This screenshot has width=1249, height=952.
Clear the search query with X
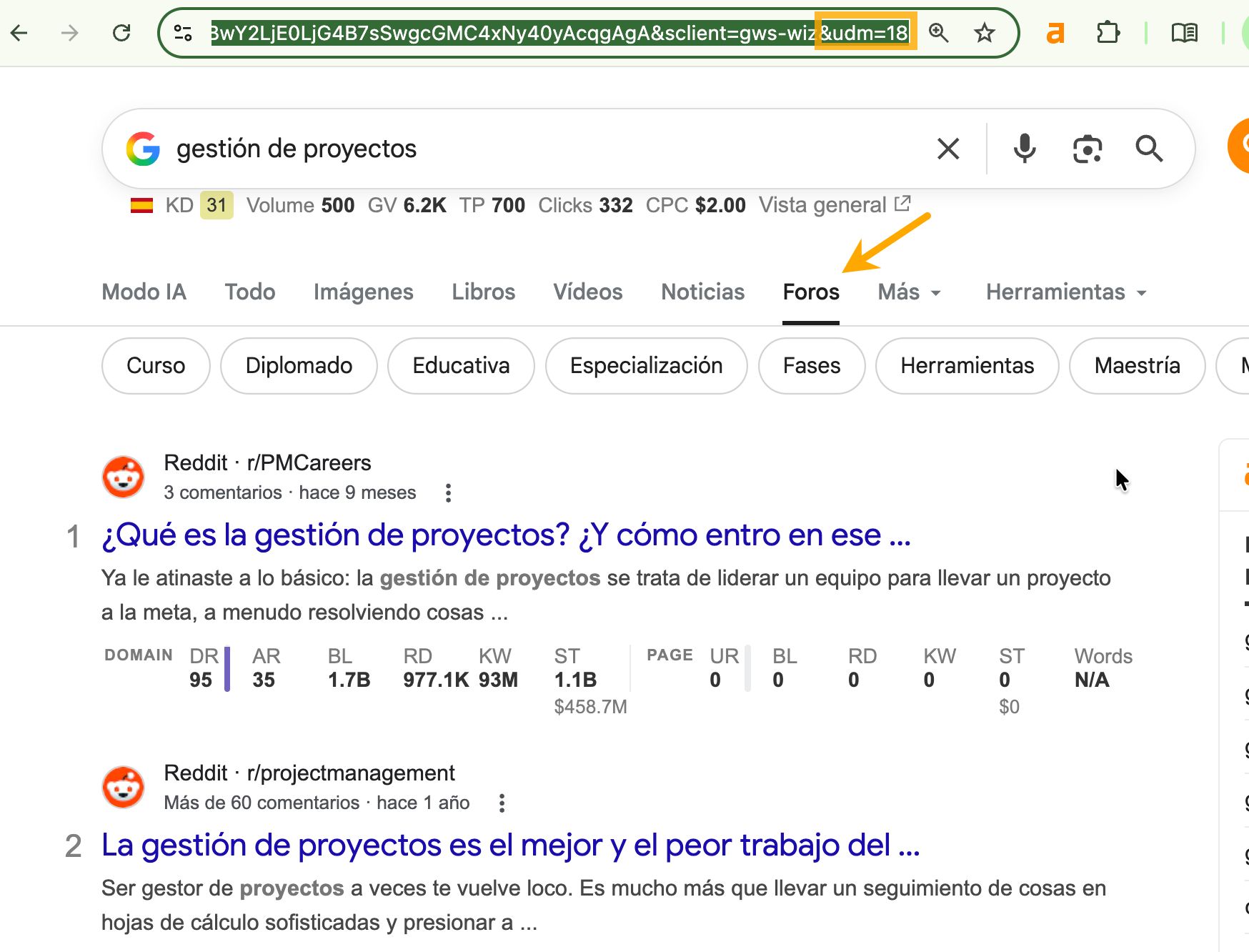pyautogui.click(x=948, y=149)
